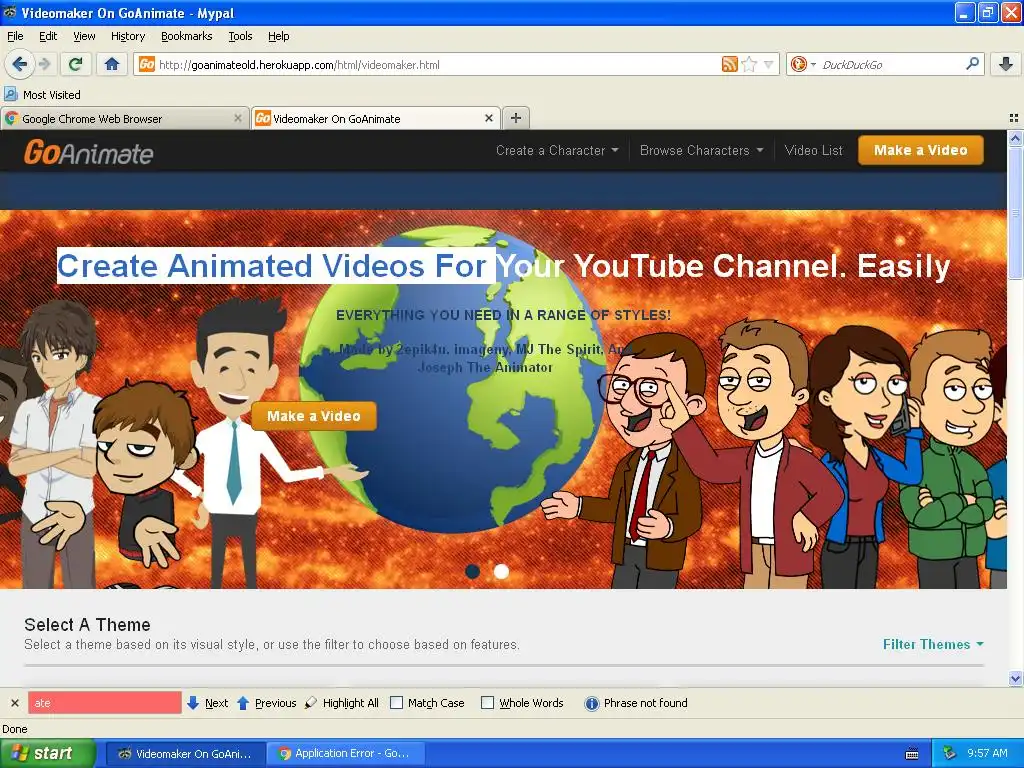Click the on-screen keyboard tray icon

pos(912,754)
